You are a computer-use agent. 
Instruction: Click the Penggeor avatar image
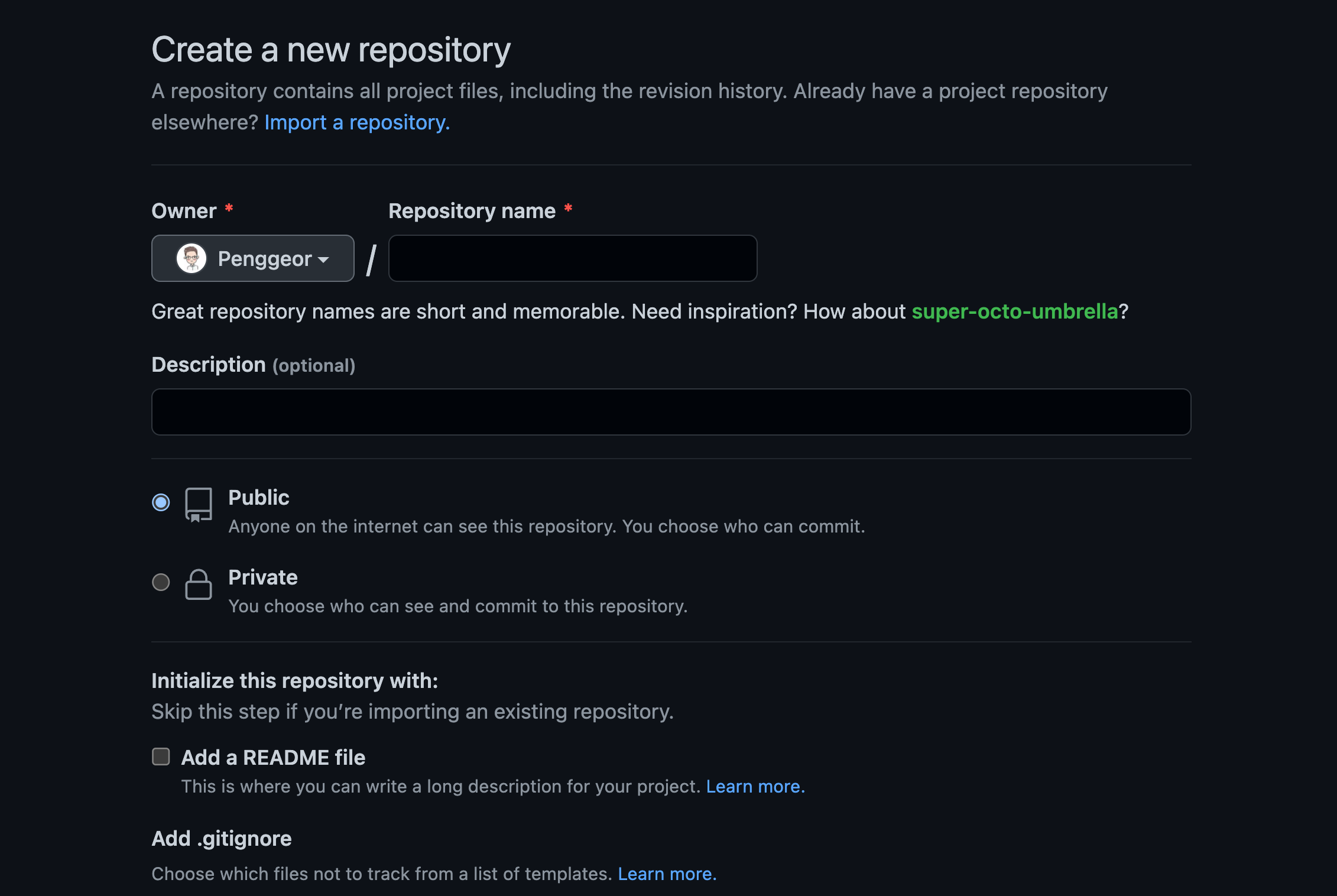point(191,258)
